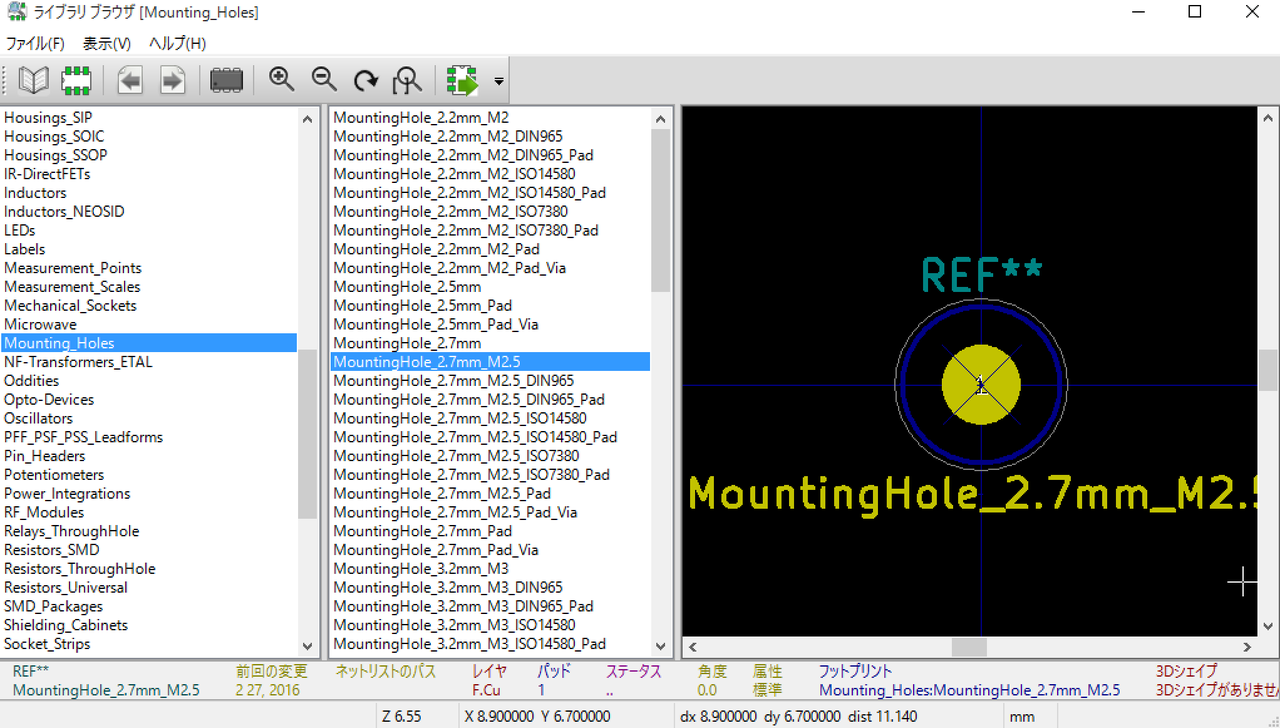Image resolution: width=1280 pixels, height=728 pixels.
Task: Open the 表示(V) menu
Action: click(x=106, y=43)
